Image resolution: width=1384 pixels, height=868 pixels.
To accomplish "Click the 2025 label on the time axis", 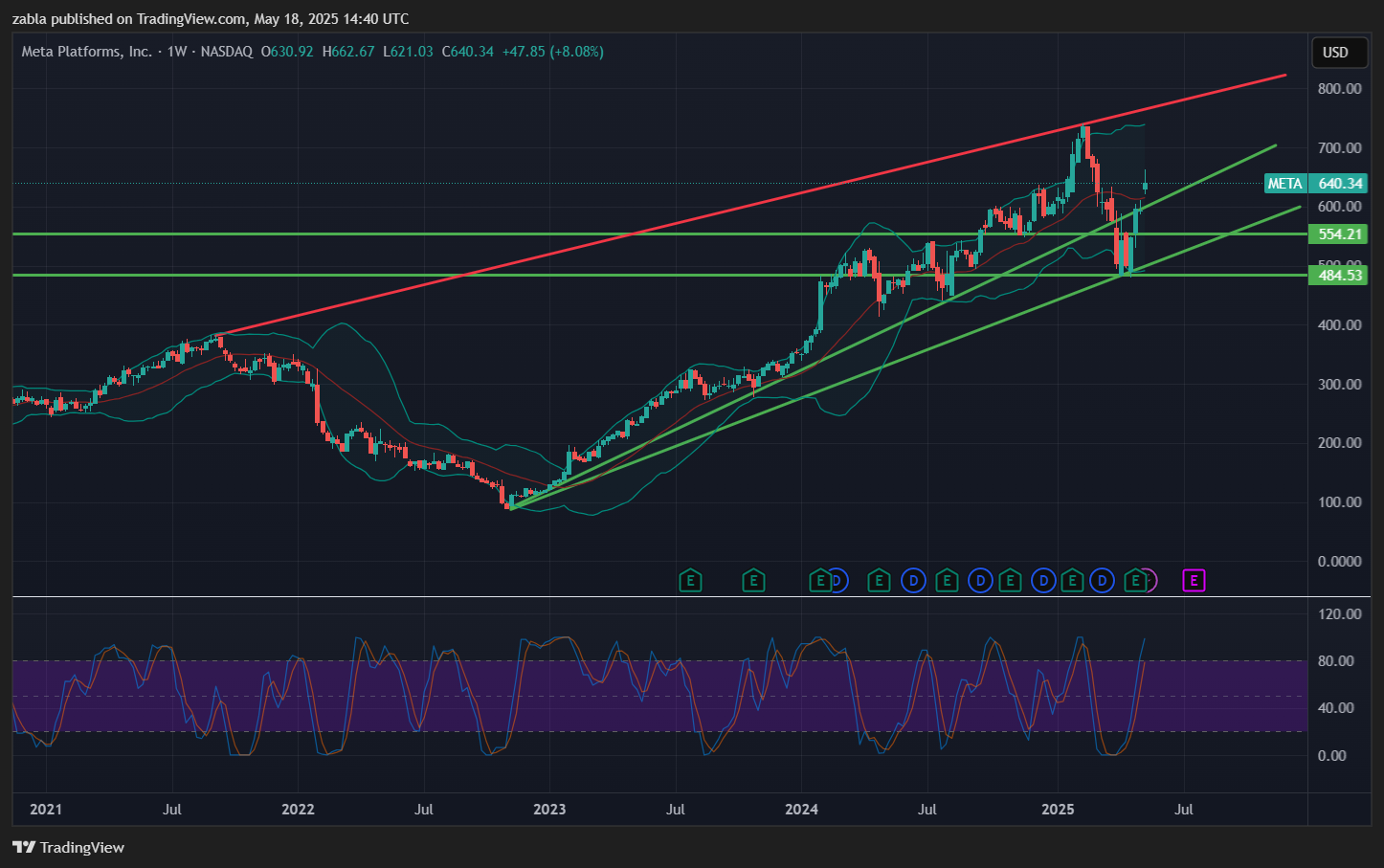I will pos(1058,810).
